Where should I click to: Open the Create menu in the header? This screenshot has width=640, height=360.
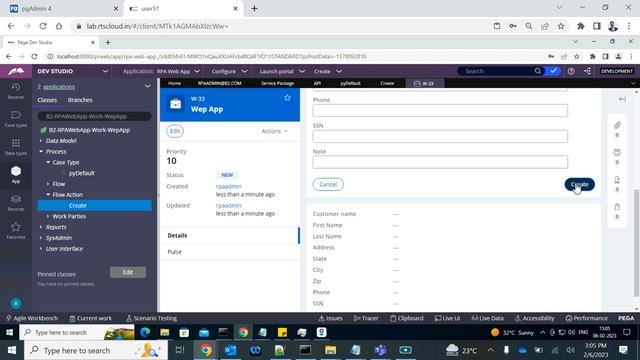328,71
